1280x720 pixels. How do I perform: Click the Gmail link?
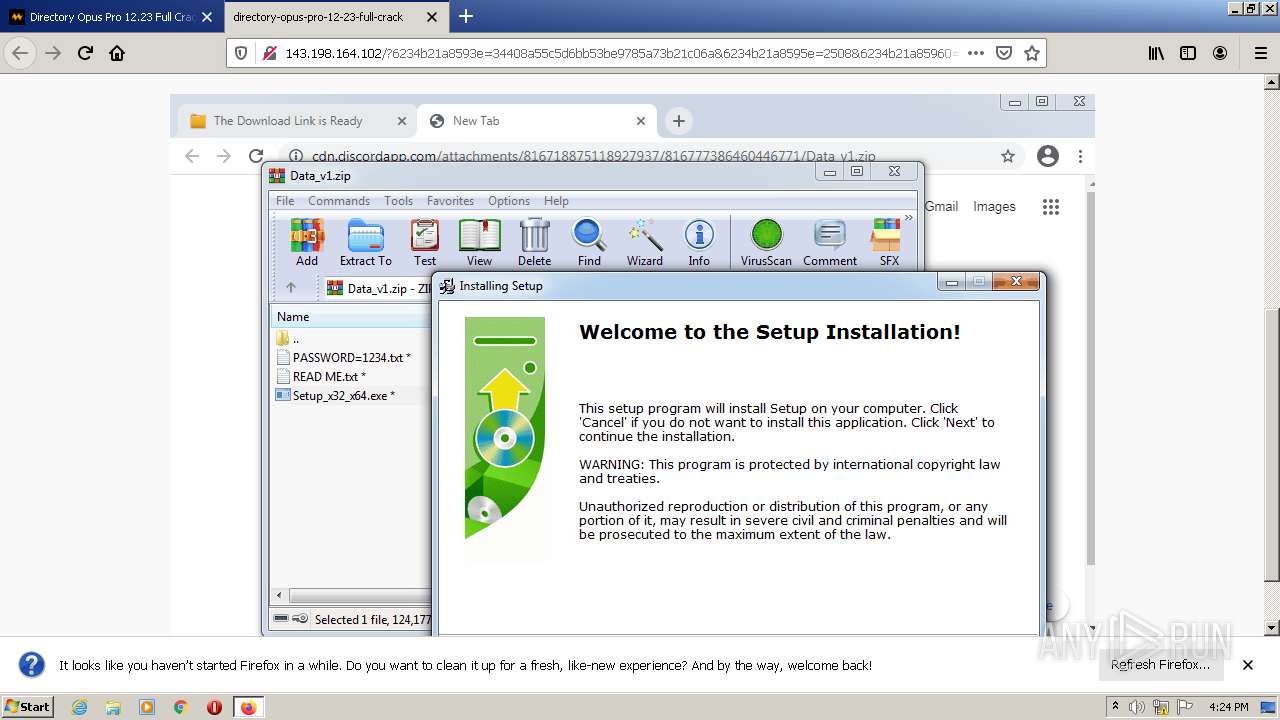click(941, 206)
